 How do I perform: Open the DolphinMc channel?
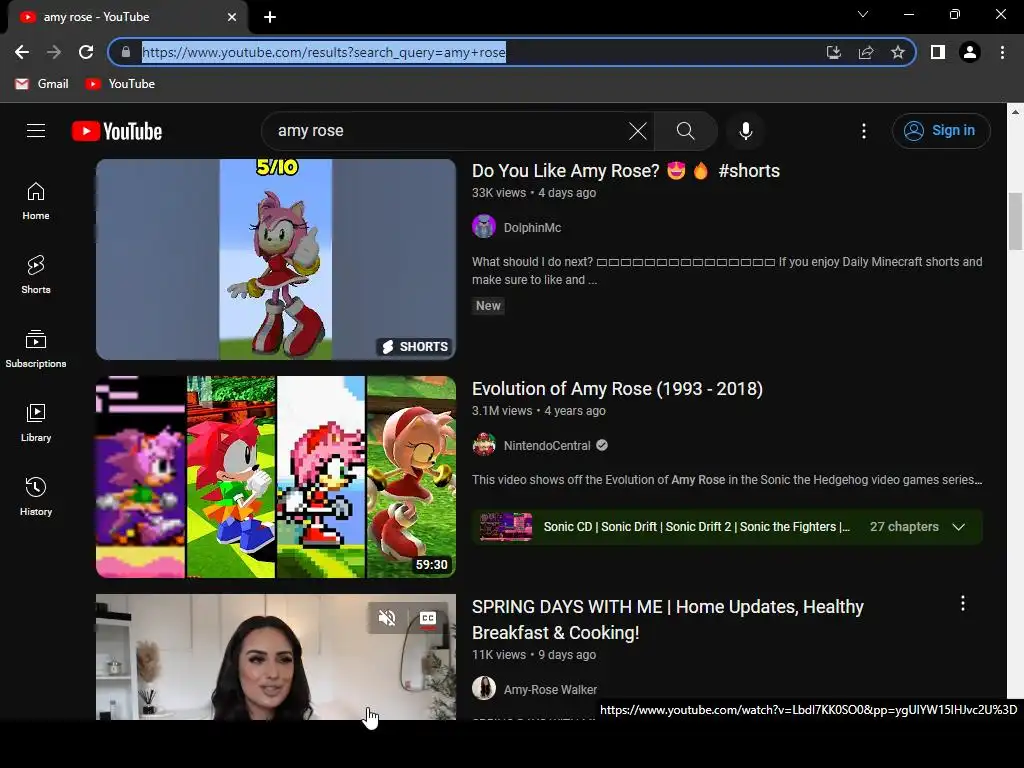(x=532, y=228)
